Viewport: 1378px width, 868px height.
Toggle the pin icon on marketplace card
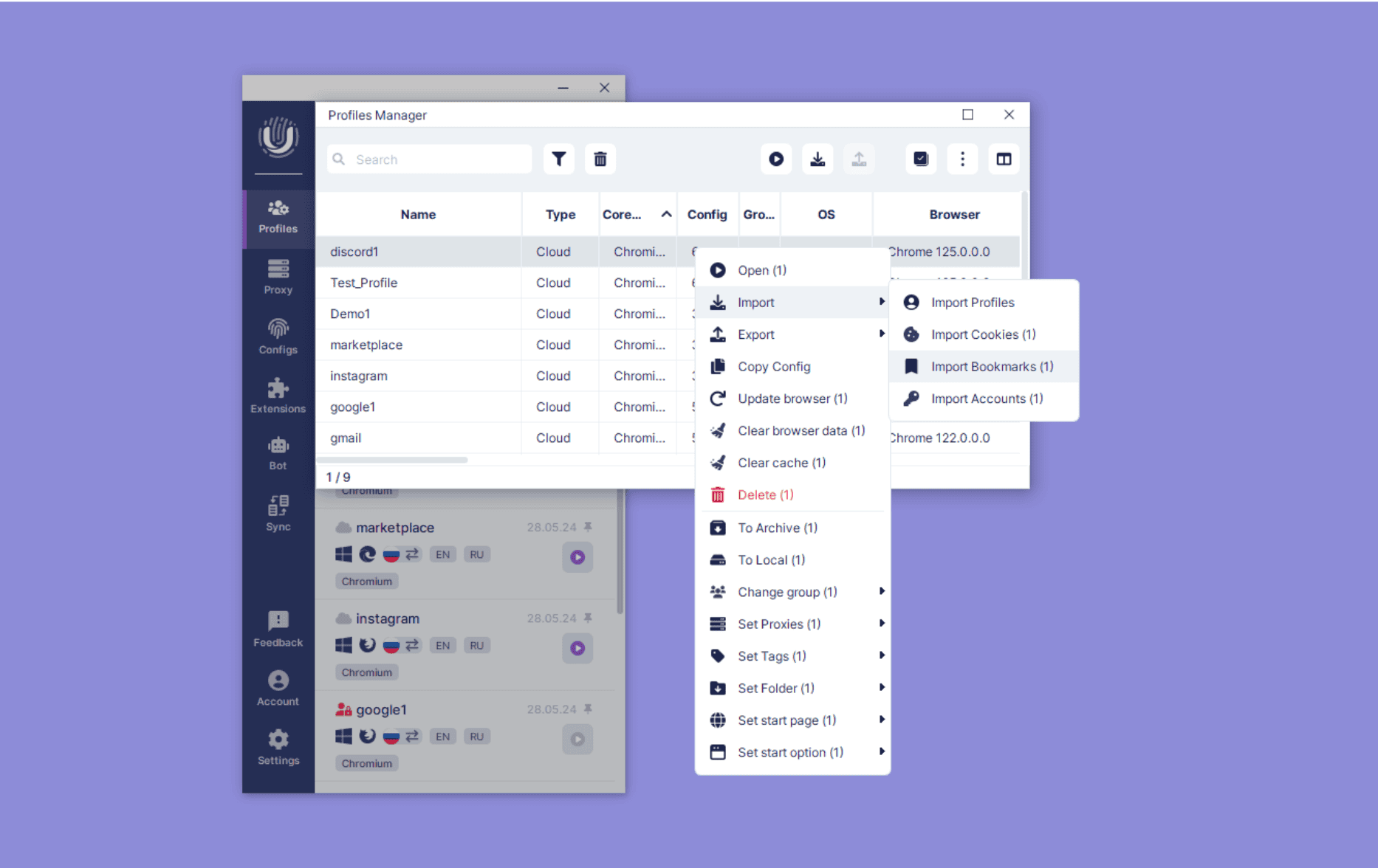coord(589,527)
